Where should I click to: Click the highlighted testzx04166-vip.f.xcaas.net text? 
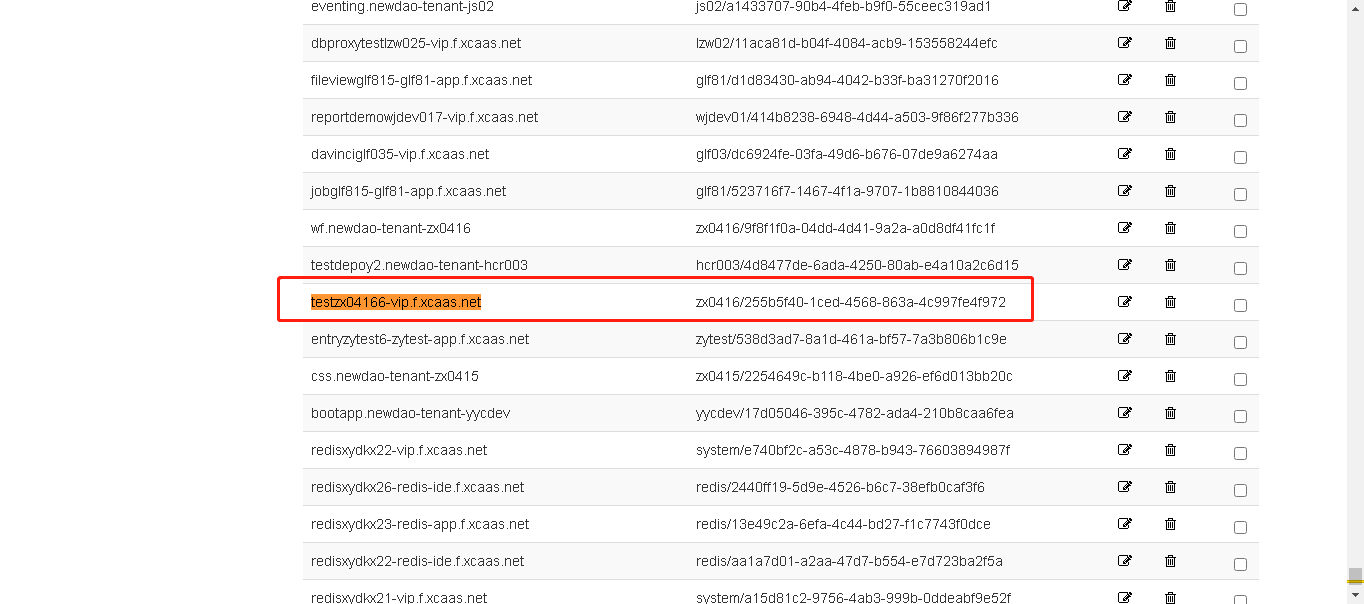[x=396, y=302]
